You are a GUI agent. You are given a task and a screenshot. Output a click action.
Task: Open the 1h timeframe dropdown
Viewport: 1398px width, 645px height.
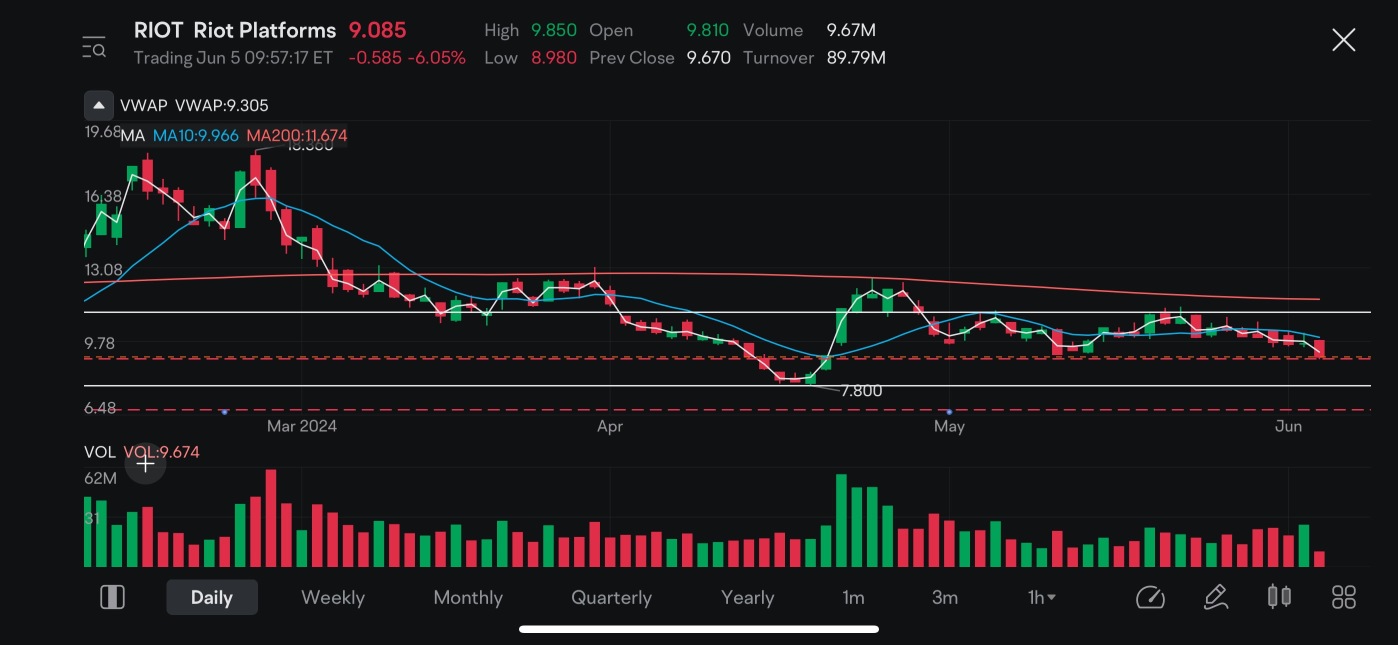pos(1040,597)
